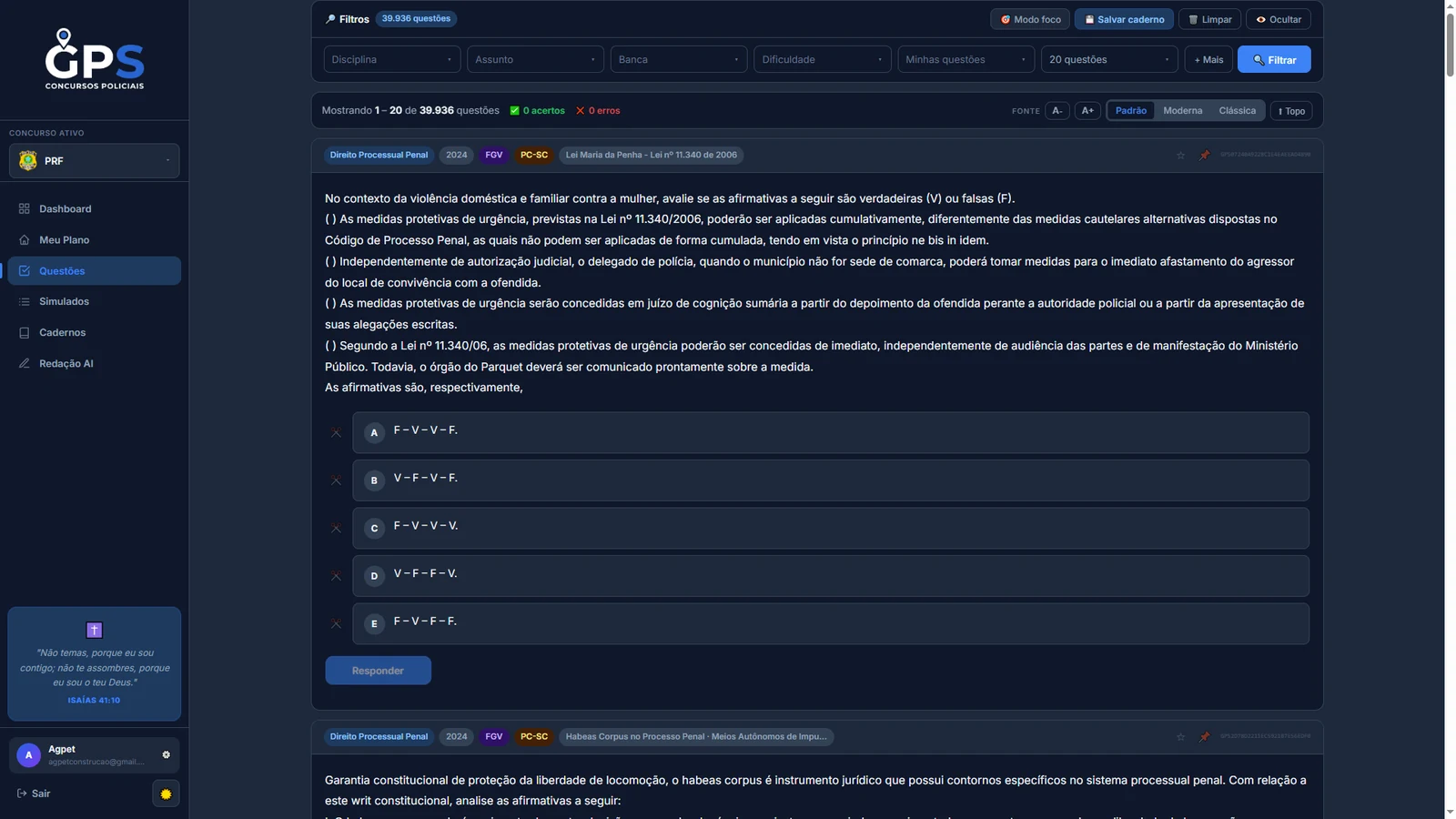
Task: Jump to top with Topo button
Action: tap(1291, 111)
